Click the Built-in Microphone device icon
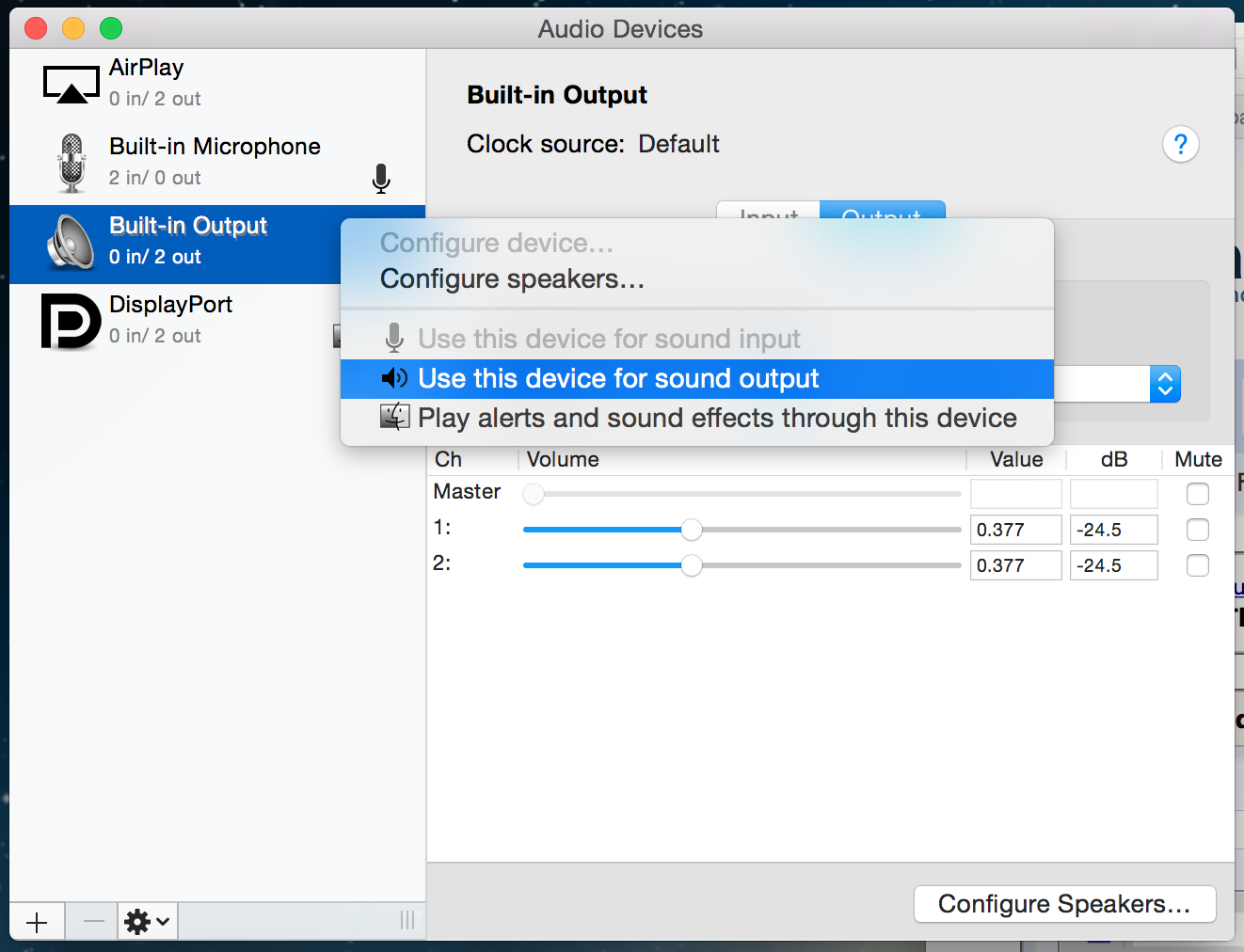 click(72, 163)
